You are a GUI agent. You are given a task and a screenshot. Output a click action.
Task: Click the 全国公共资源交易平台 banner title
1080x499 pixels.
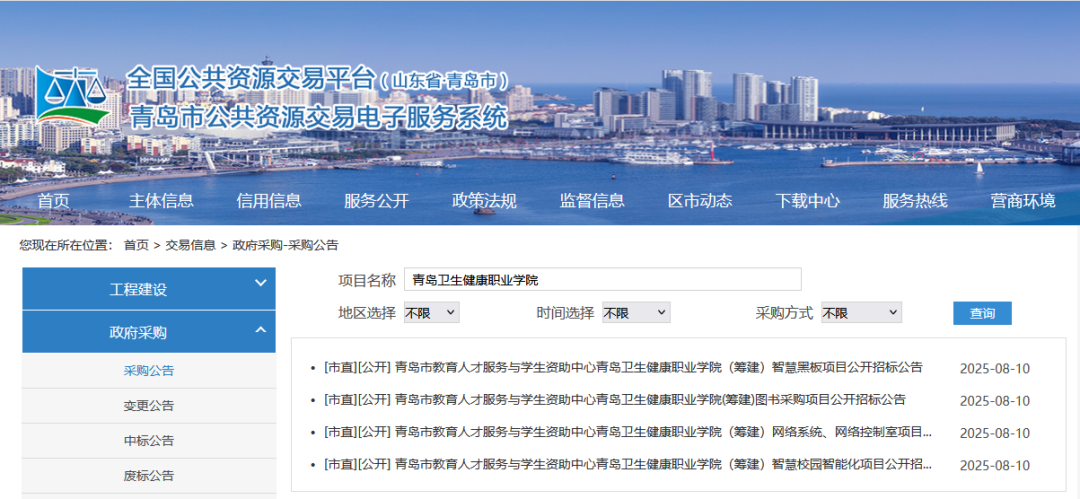tap(251, 79)
